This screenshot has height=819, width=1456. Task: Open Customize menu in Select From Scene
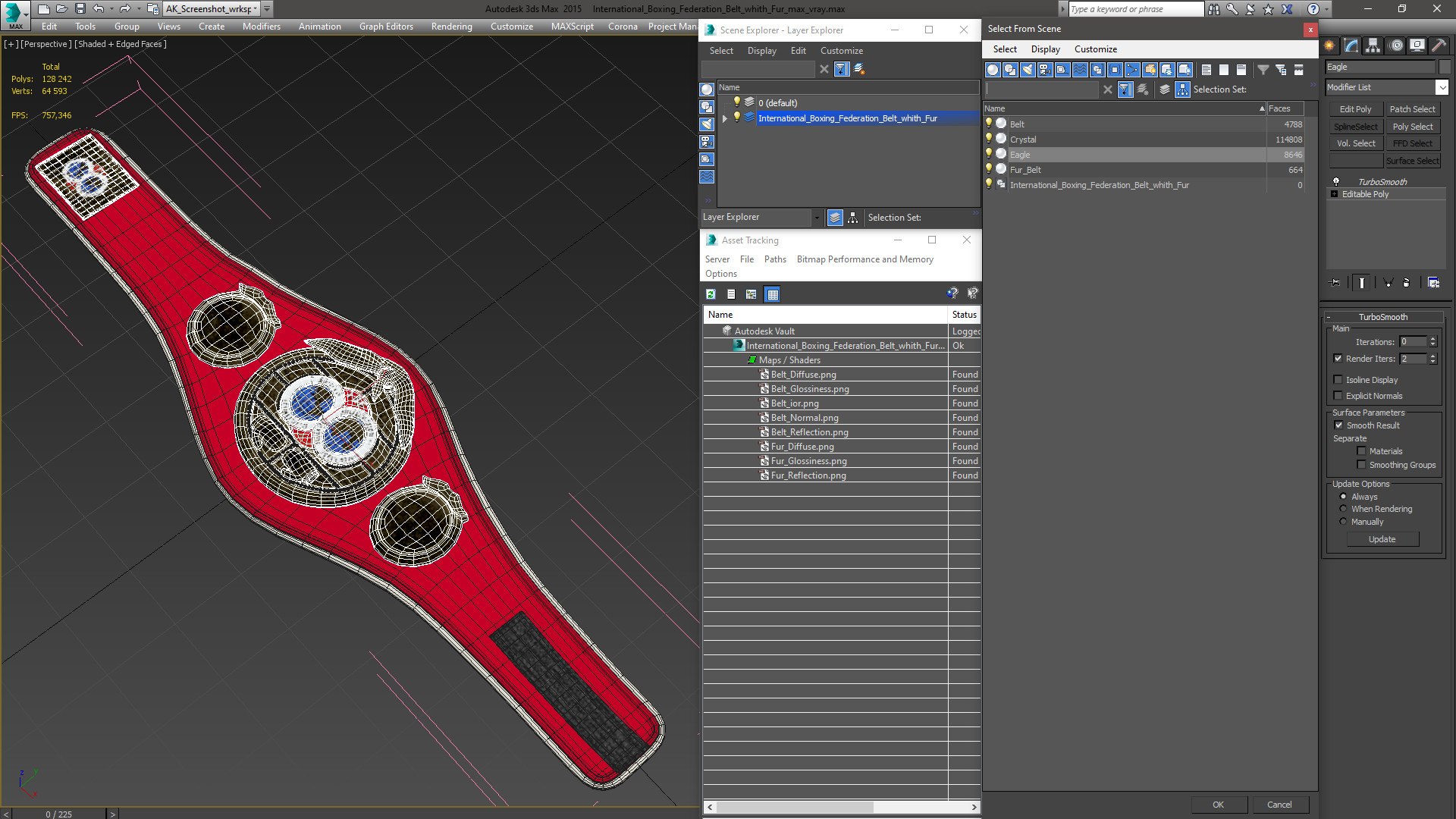coord(1095,49)
